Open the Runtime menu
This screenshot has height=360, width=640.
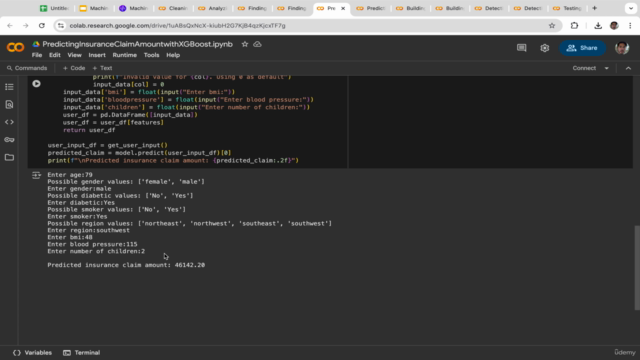pos(124,55)
